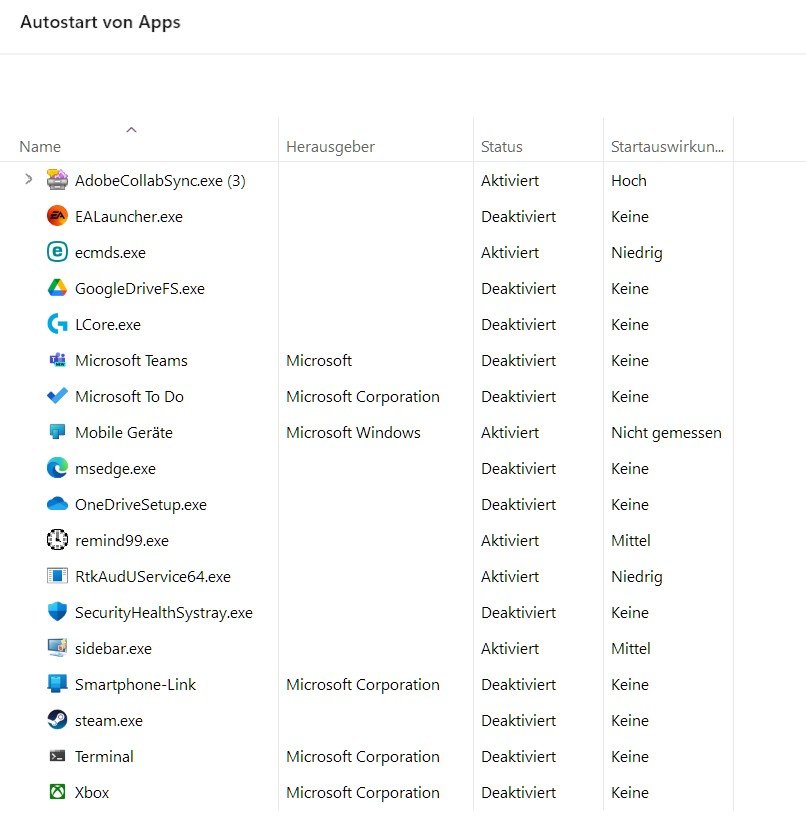Click the SecurityHealthSystray.exe shield icon
Viewport: 806px width, 838px height.
tap(57, 612)
